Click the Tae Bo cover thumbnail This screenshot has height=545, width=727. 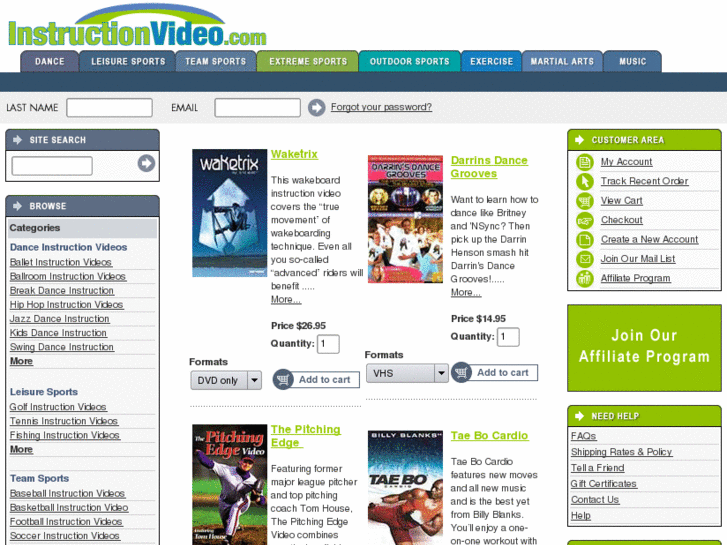coord(405,487)
